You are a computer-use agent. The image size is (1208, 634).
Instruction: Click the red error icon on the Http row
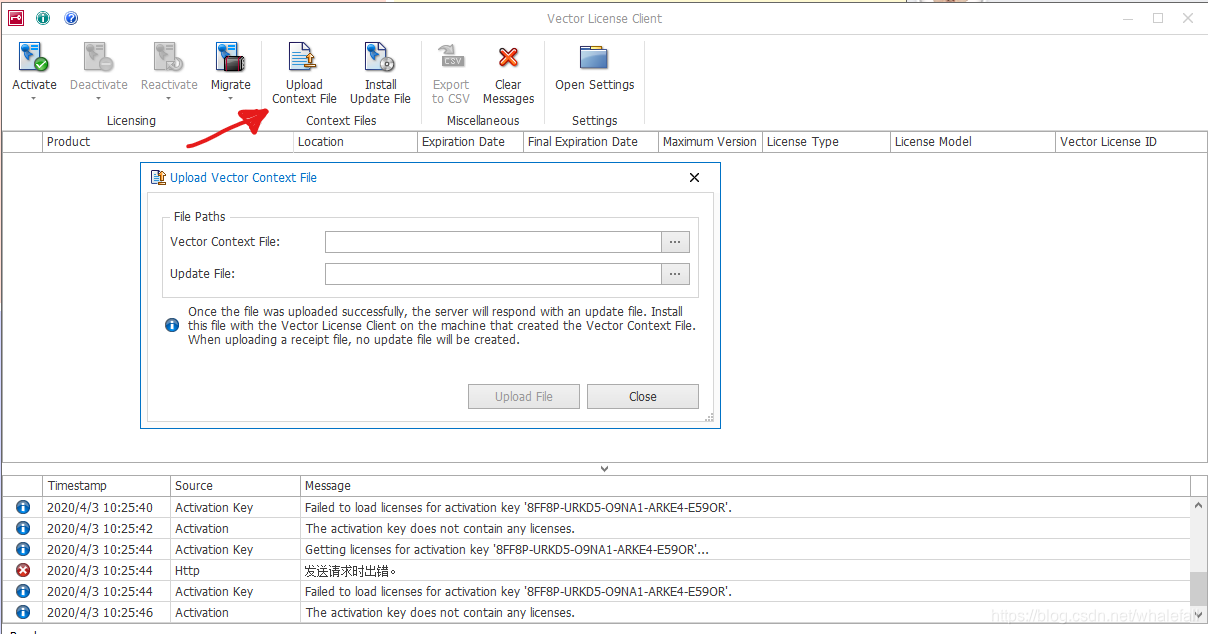click(x=23, y=570)
